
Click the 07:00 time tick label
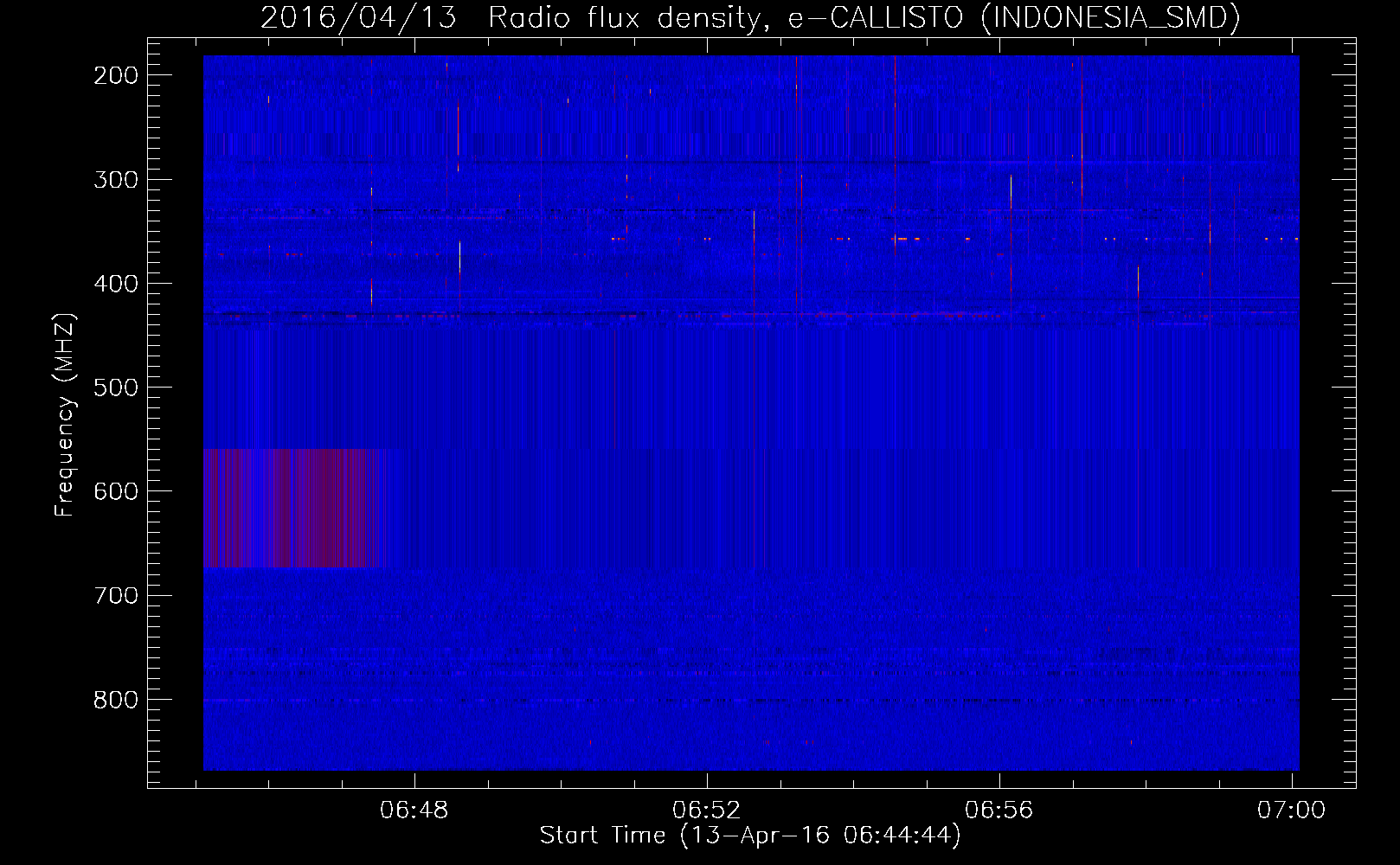coord(1291,810)
